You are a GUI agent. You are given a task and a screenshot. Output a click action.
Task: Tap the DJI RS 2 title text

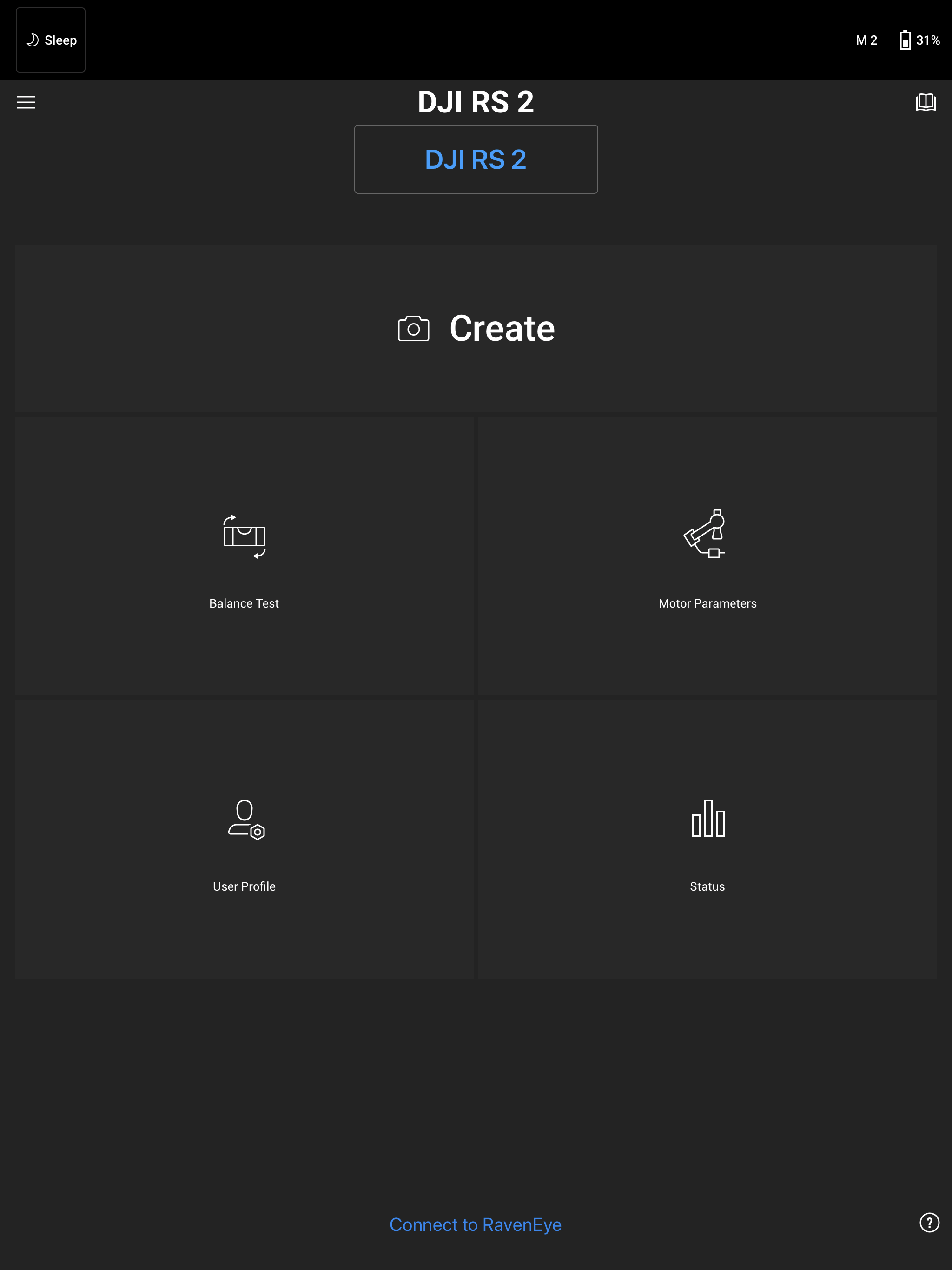pyautogui.click(x=476, y=101)
